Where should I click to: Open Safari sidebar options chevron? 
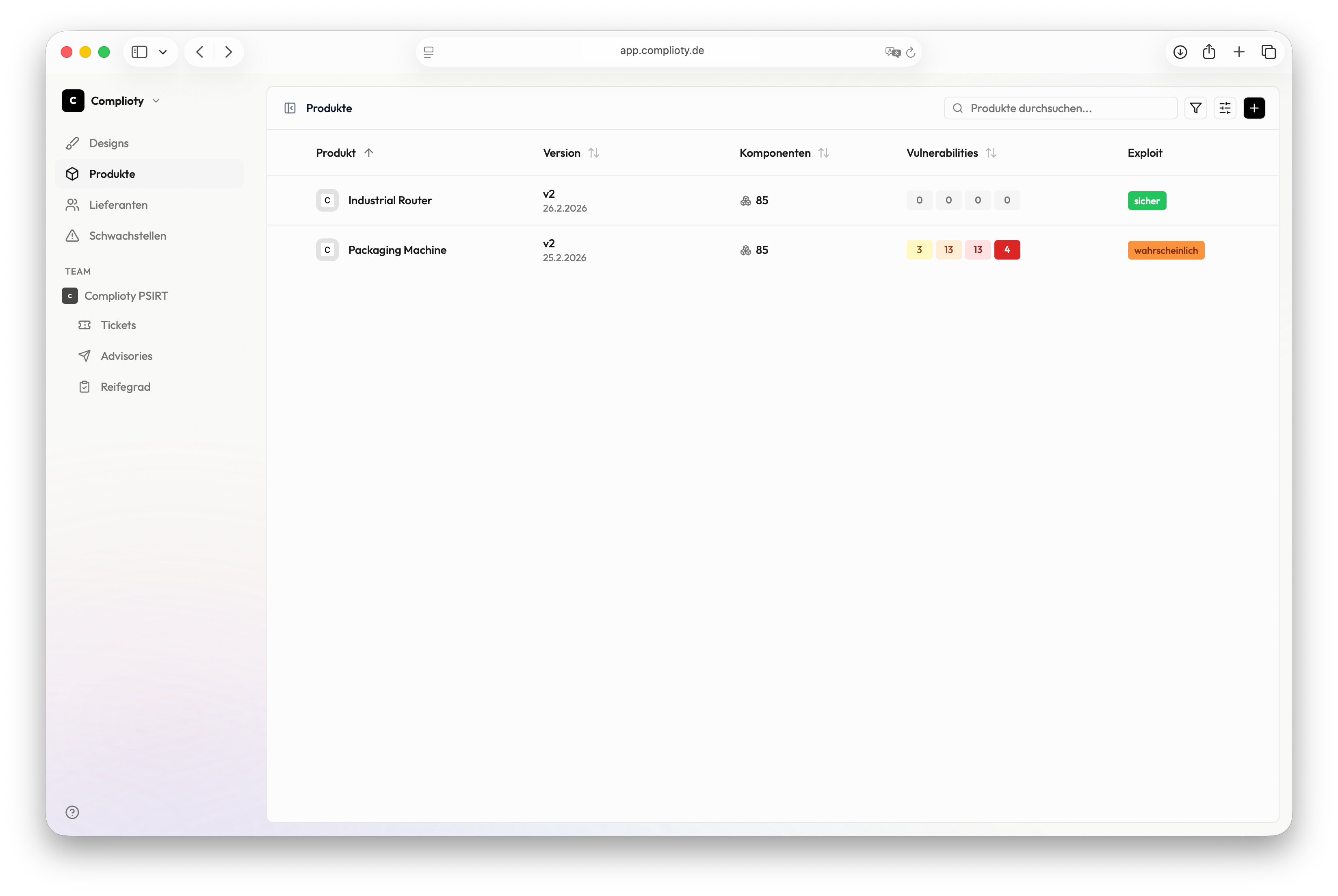[x=163, y=52]
